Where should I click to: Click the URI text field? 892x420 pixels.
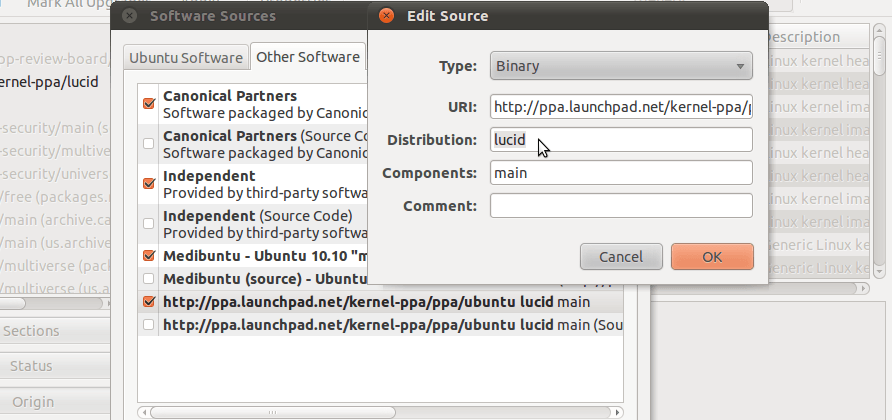620,106
